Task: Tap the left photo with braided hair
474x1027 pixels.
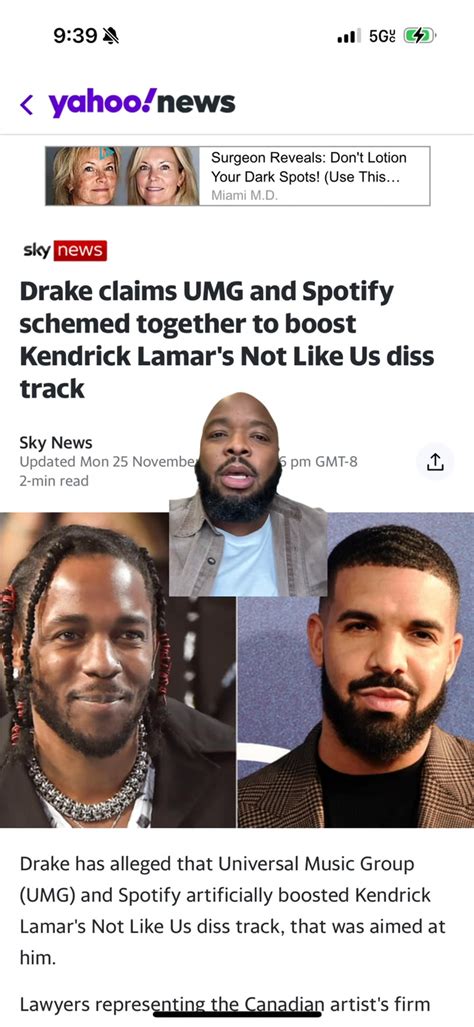Action: pos(118,669)
